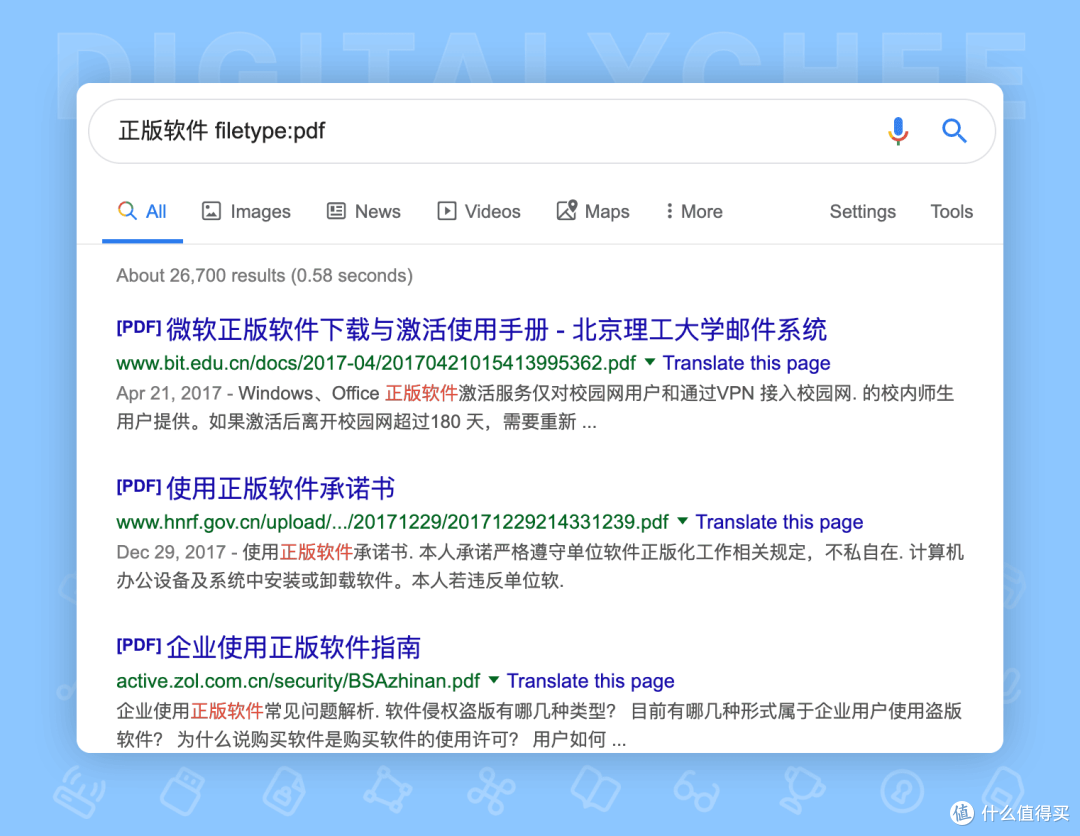Translate this page for zol.com.cn result
The height and width of the screenshot is (836, 1080).
(590, 681)
